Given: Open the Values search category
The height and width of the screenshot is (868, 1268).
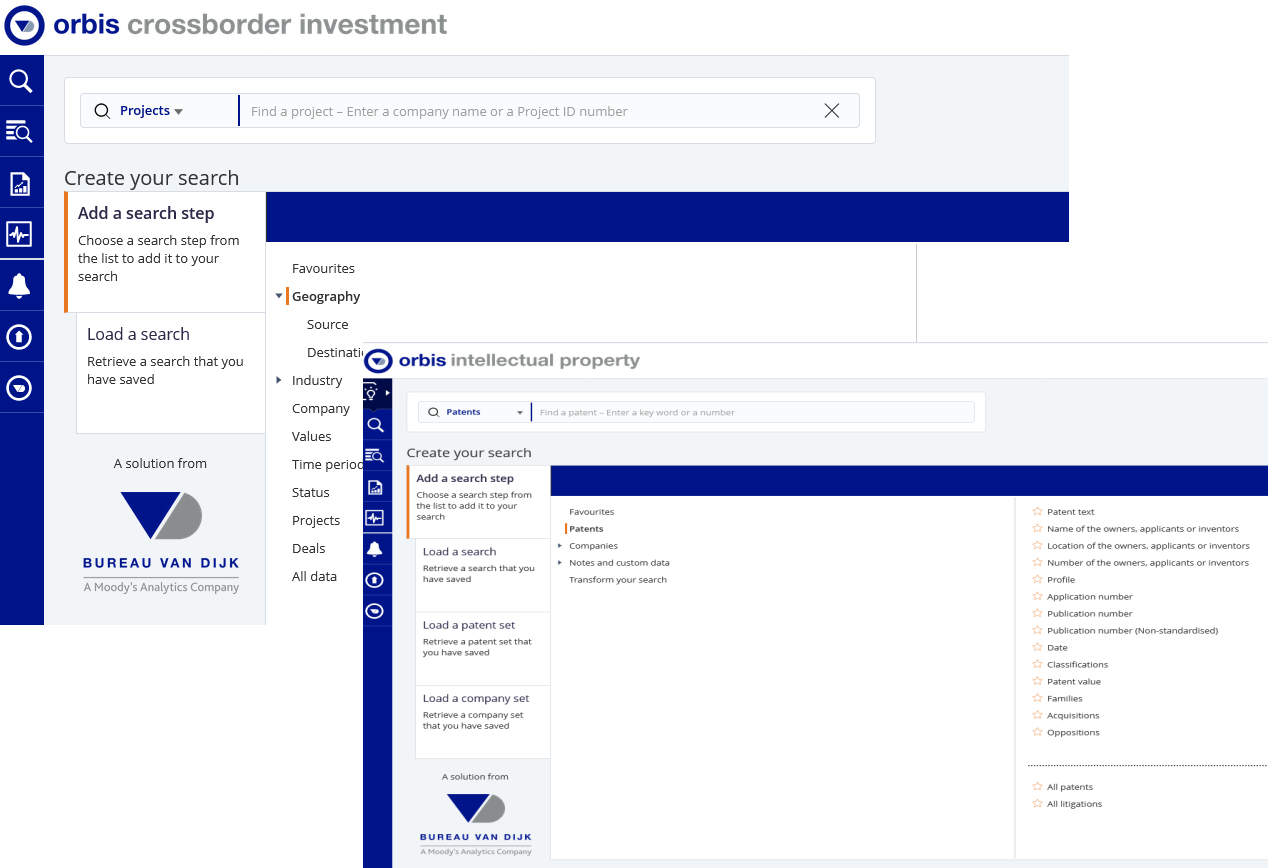Looking at the screenshot, I should (312, 437).
